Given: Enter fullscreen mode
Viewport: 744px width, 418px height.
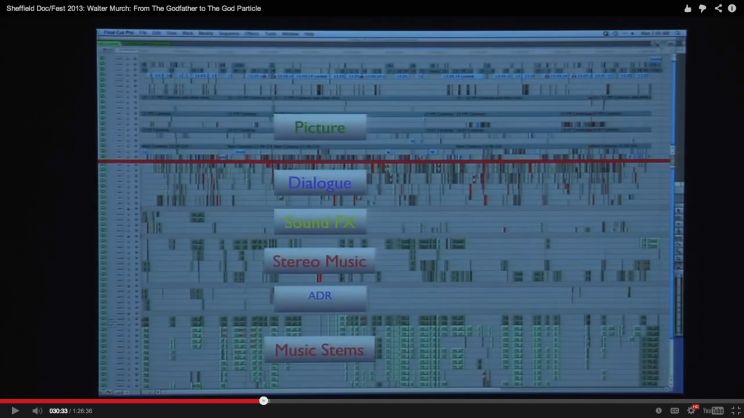Looking at the screenshot, I should point(735,410).
